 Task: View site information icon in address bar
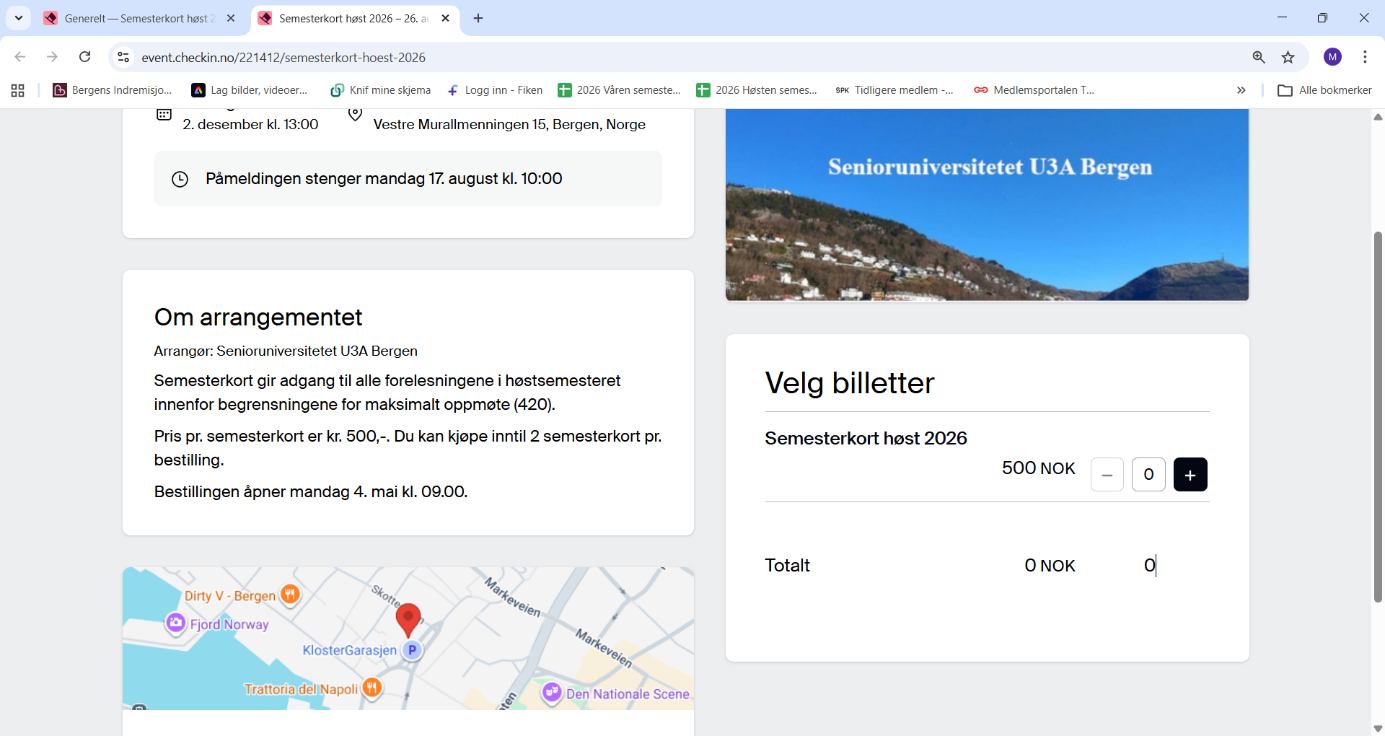[x=123, y=57]
